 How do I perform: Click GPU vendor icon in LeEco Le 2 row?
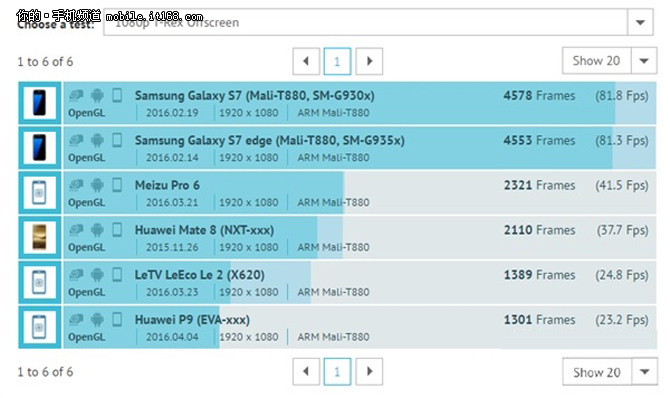pyautogui.click(x=76, y=274)
